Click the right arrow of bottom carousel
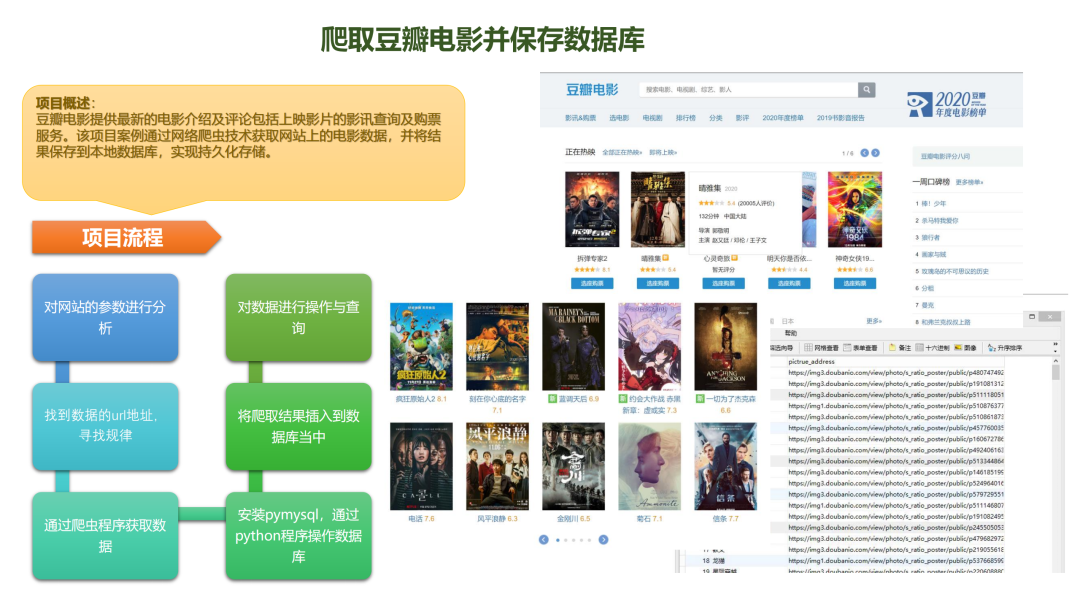Screen dimensions: 1080x608 tap(603, 540)
